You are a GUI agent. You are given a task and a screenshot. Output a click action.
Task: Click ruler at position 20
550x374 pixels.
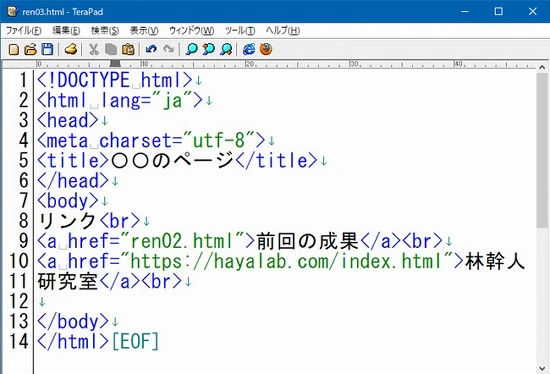click(249, 64)
